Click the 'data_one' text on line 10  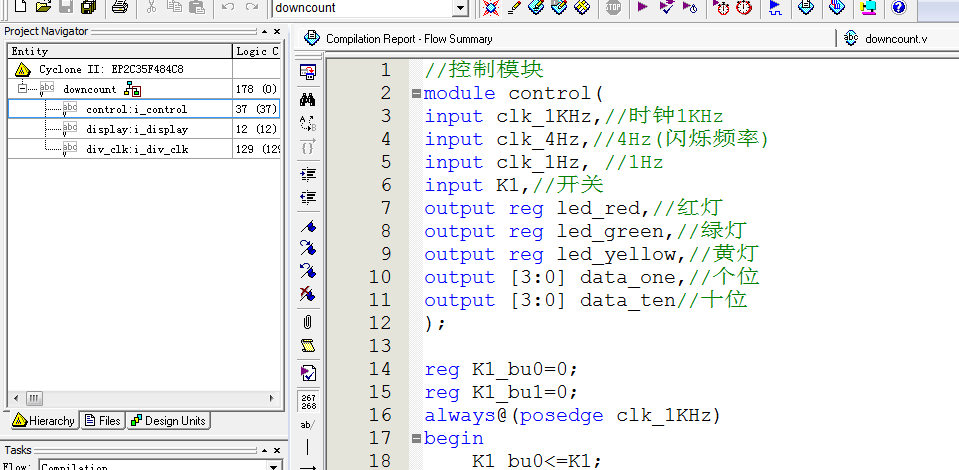(x=628, y=277)
